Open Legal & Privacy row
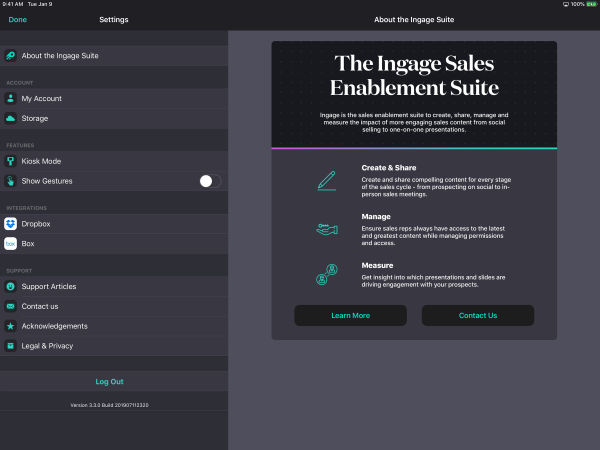Viewport: 600px width, 450px height. tap(114, 346)
